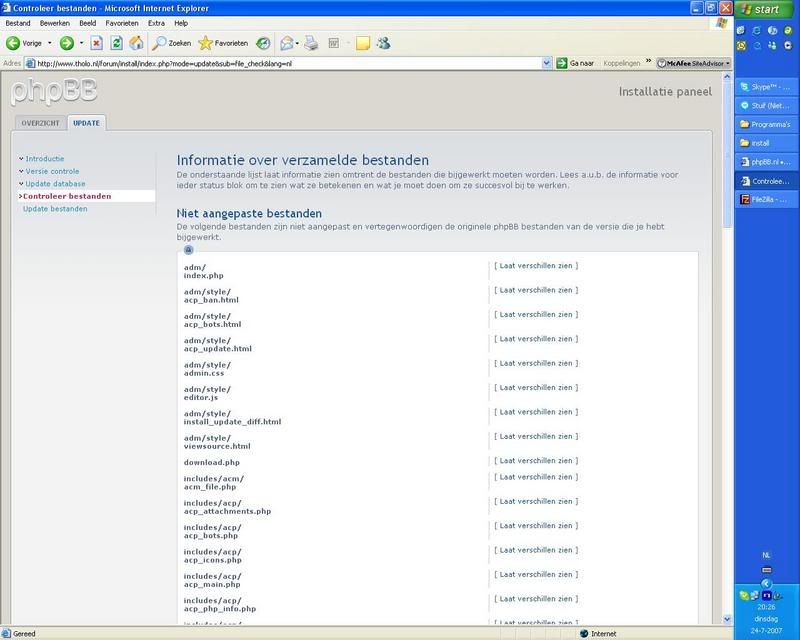This screenshot has height=640, width=800.
Task: Open the Favorieten star button
Action: tap(222, 43)
